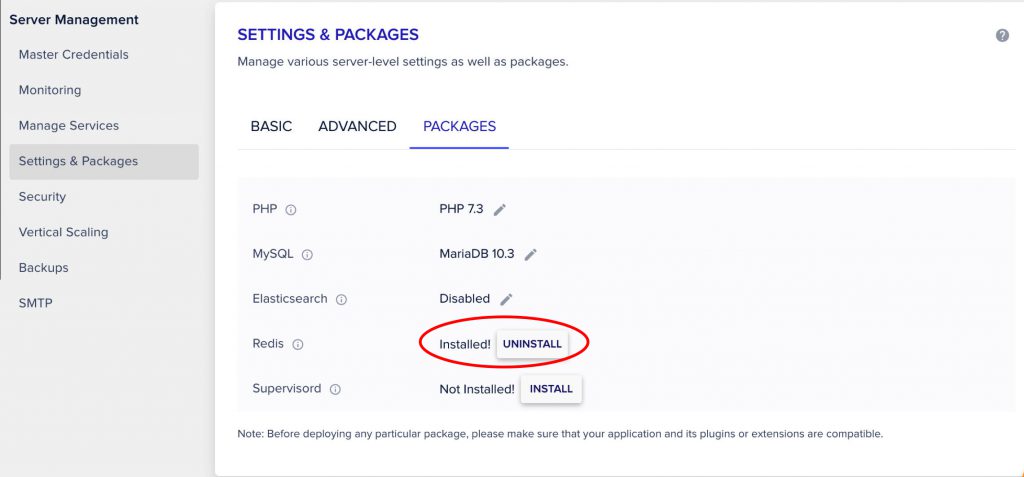
Task: Switch to the ADVANCED tab
Action: 357,126
